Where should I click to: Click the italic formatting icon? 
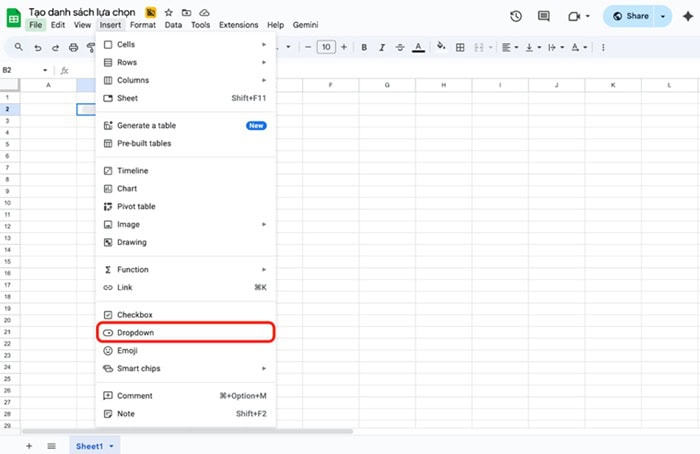(x=381, y=47)
